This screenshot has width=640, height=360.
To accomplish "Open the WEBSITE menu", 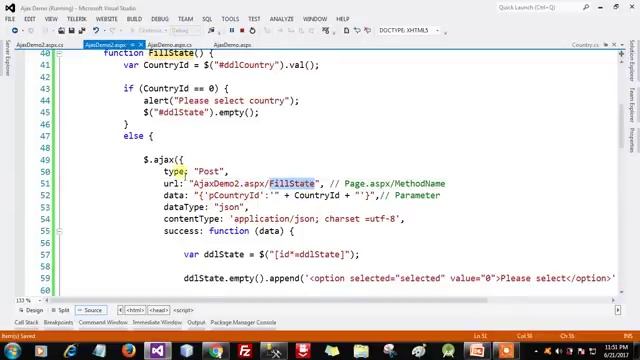I will pyautogui.click(x=107, y=19).
